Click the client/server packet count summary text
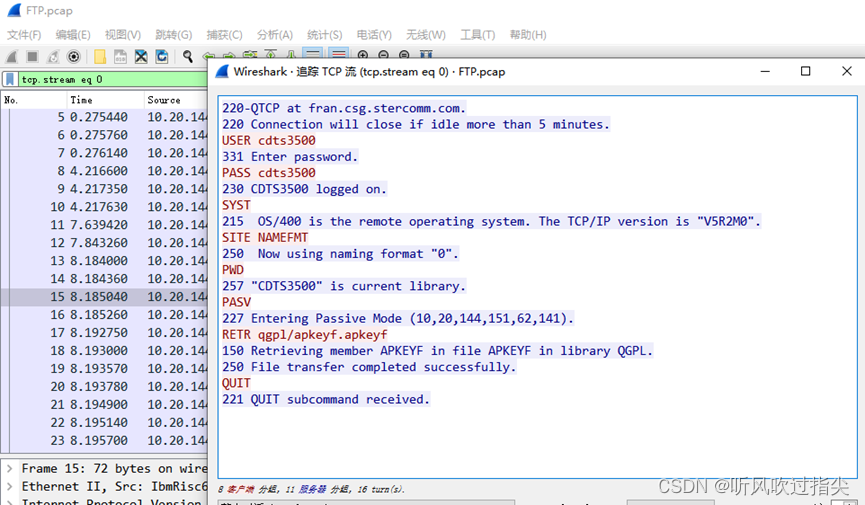 pos(311,490)
